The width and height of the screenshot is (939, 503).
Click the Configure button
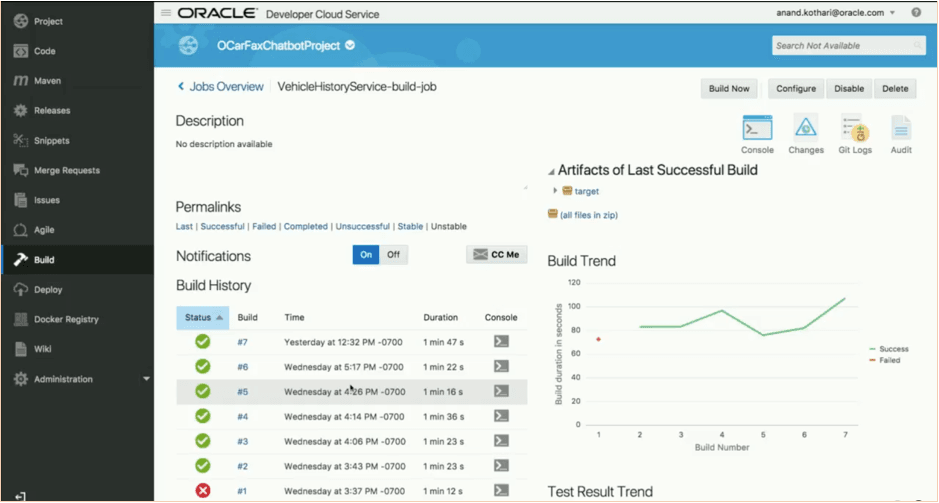click(x=796, y=89)
